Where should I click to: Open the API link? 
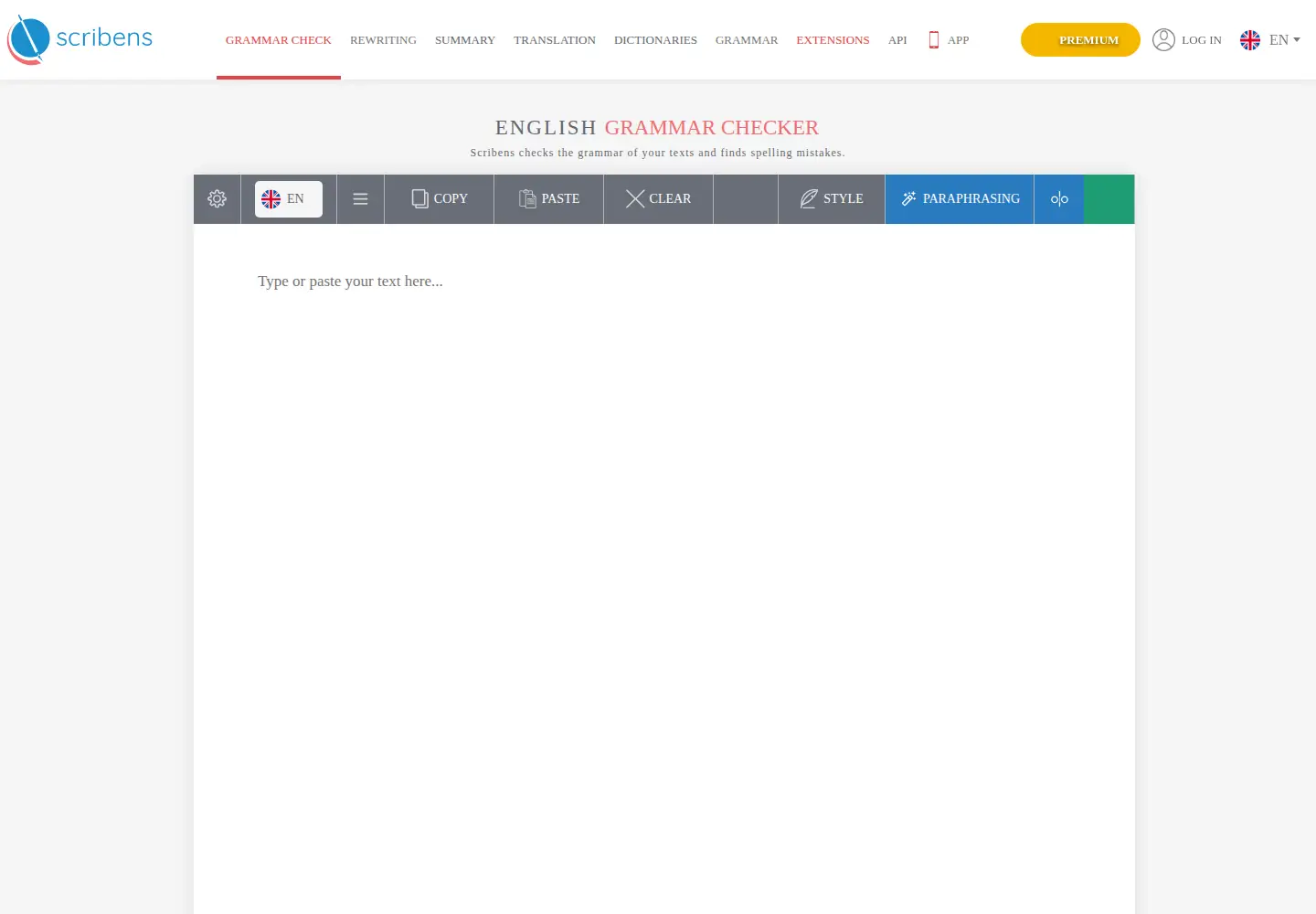point(897,40)
